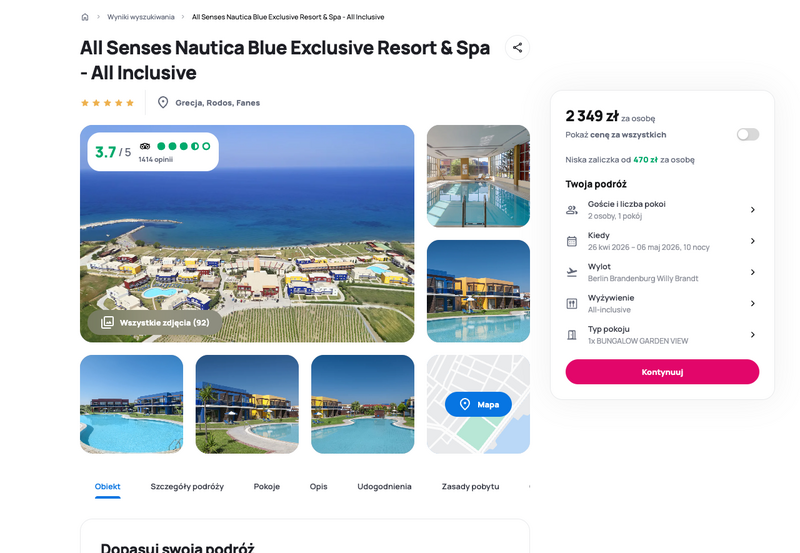Click the guests icon beside Goście

(x=572, y=210)
